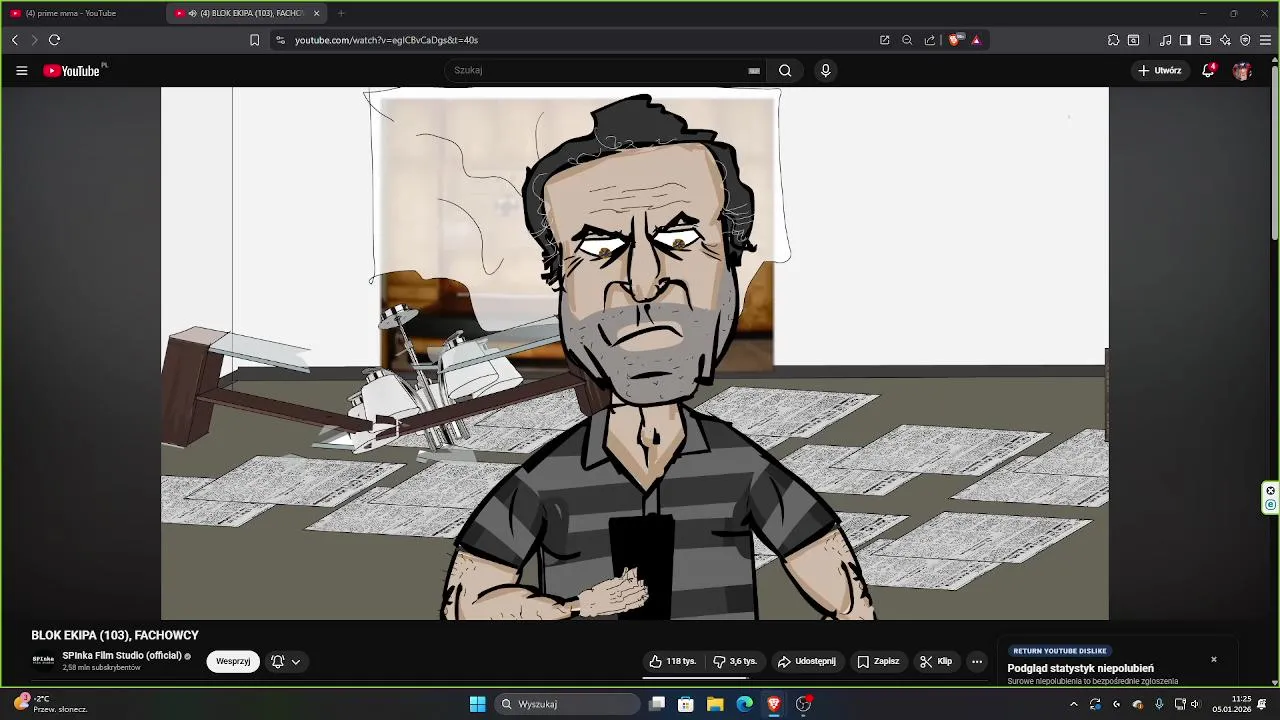
Task: Click the YouTube logo to go home
Action: pos(72,71)
